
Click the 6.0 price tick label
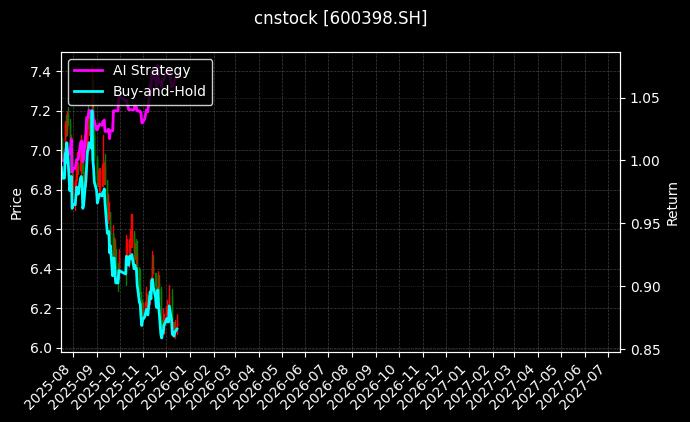point(40,348)
